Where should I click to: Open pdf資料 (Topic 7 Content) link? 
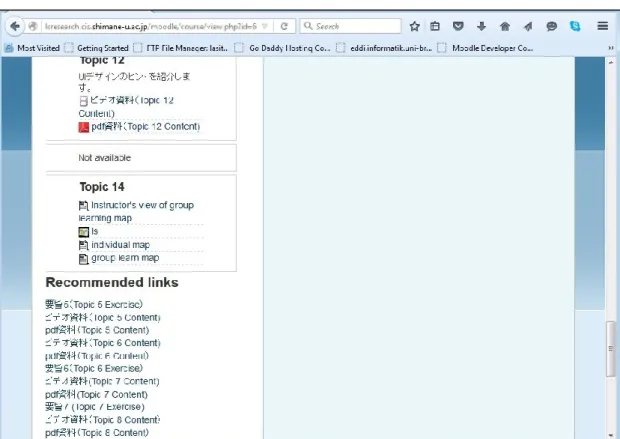pyautogui.click(x=96, y=394)
